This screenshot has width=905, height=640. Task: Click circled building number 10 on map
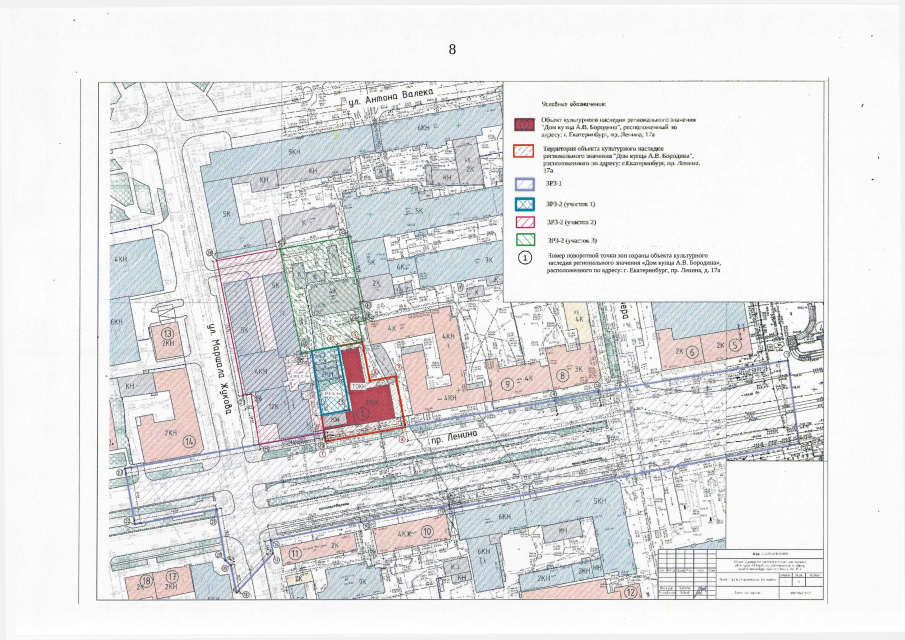point(427,533)
